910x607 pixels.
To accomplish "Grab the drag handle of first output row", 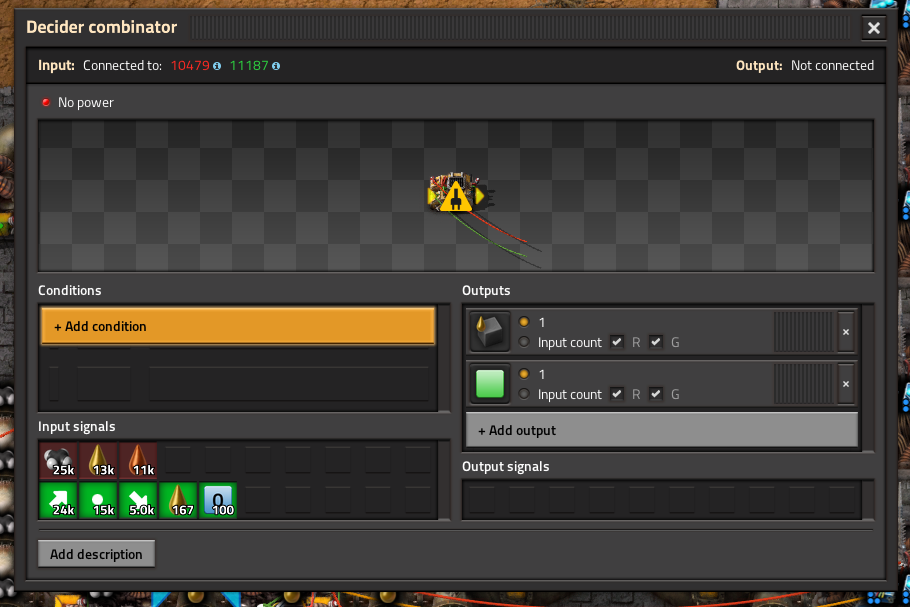I will click(804, 332).
